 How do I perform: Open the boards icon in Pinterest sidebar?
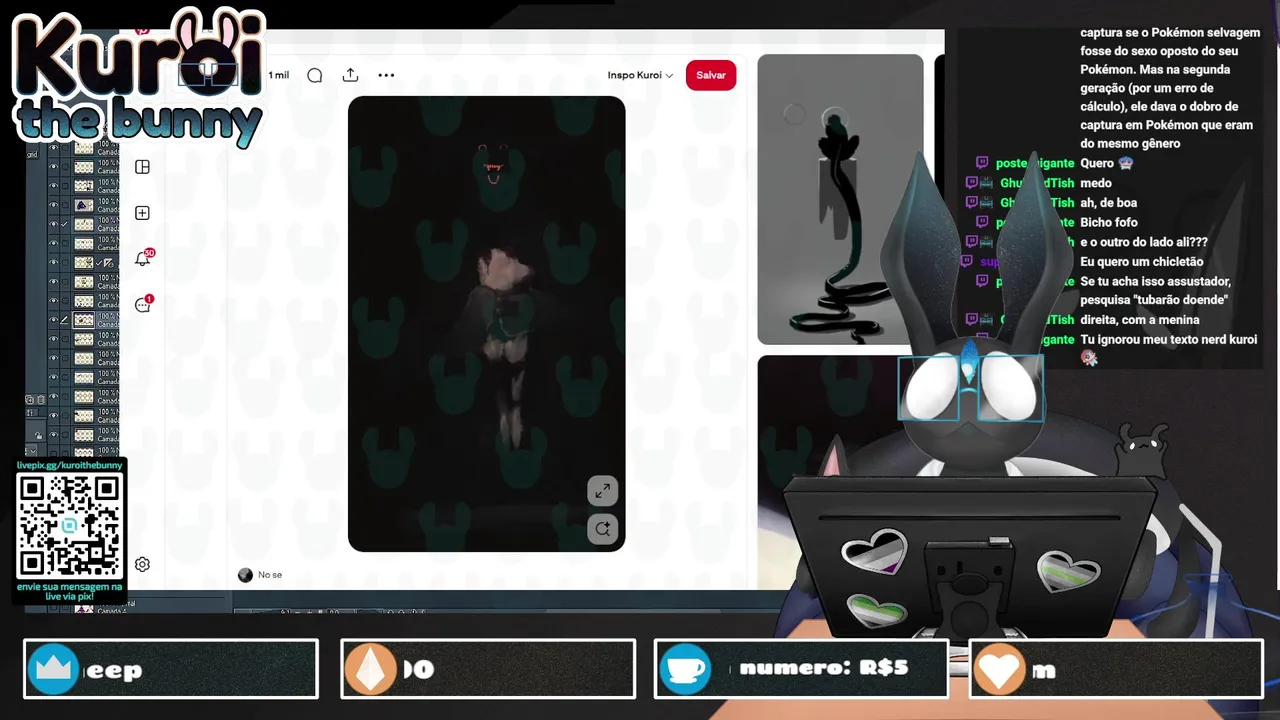[142, 167]
